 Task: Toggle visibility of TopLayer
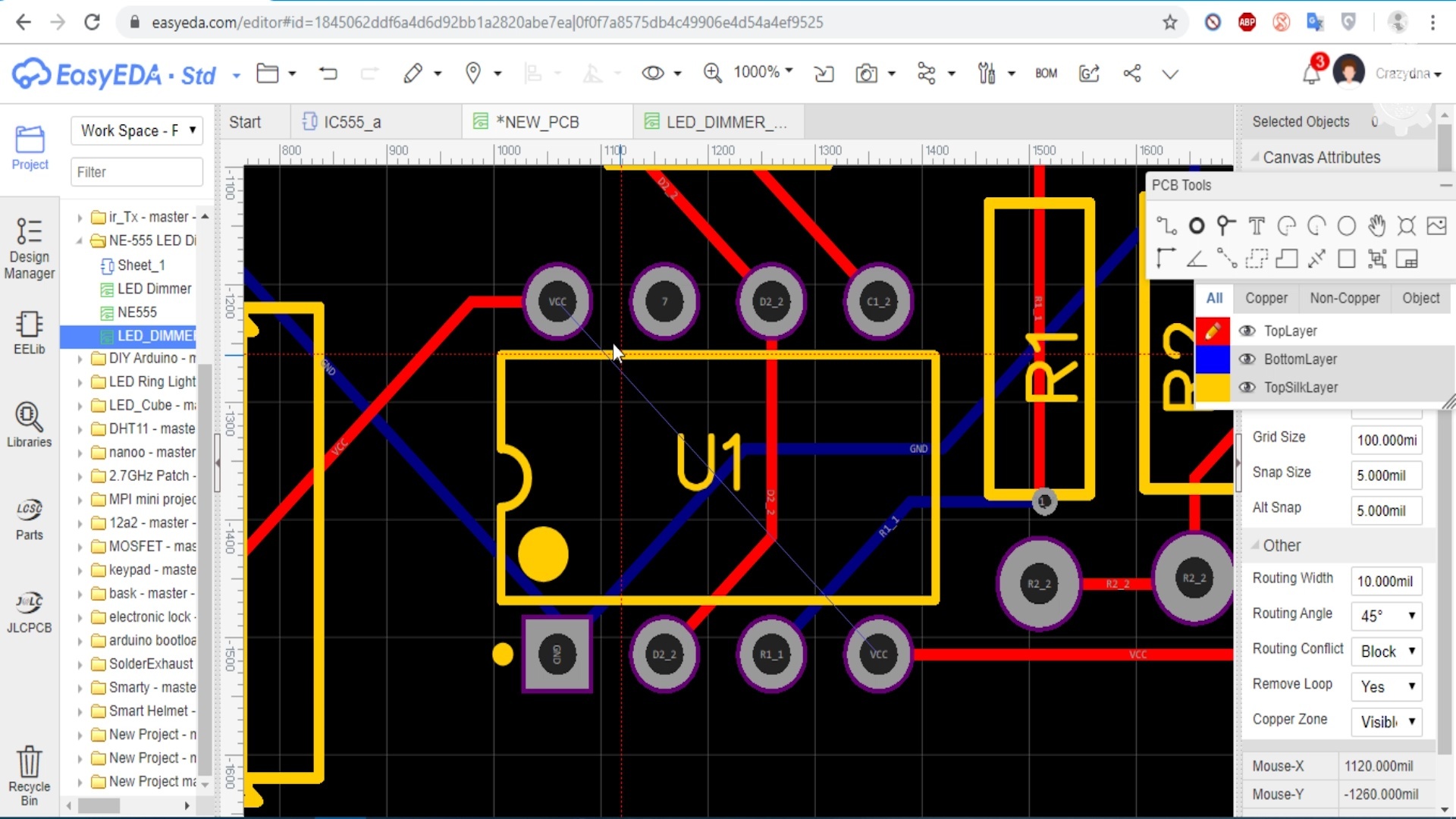[1247, 331]
